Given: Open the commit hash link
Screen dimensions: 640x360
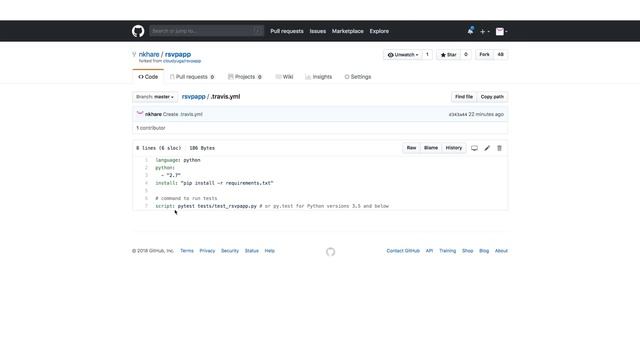Looking at the screenshot, I should click(458, 115).
